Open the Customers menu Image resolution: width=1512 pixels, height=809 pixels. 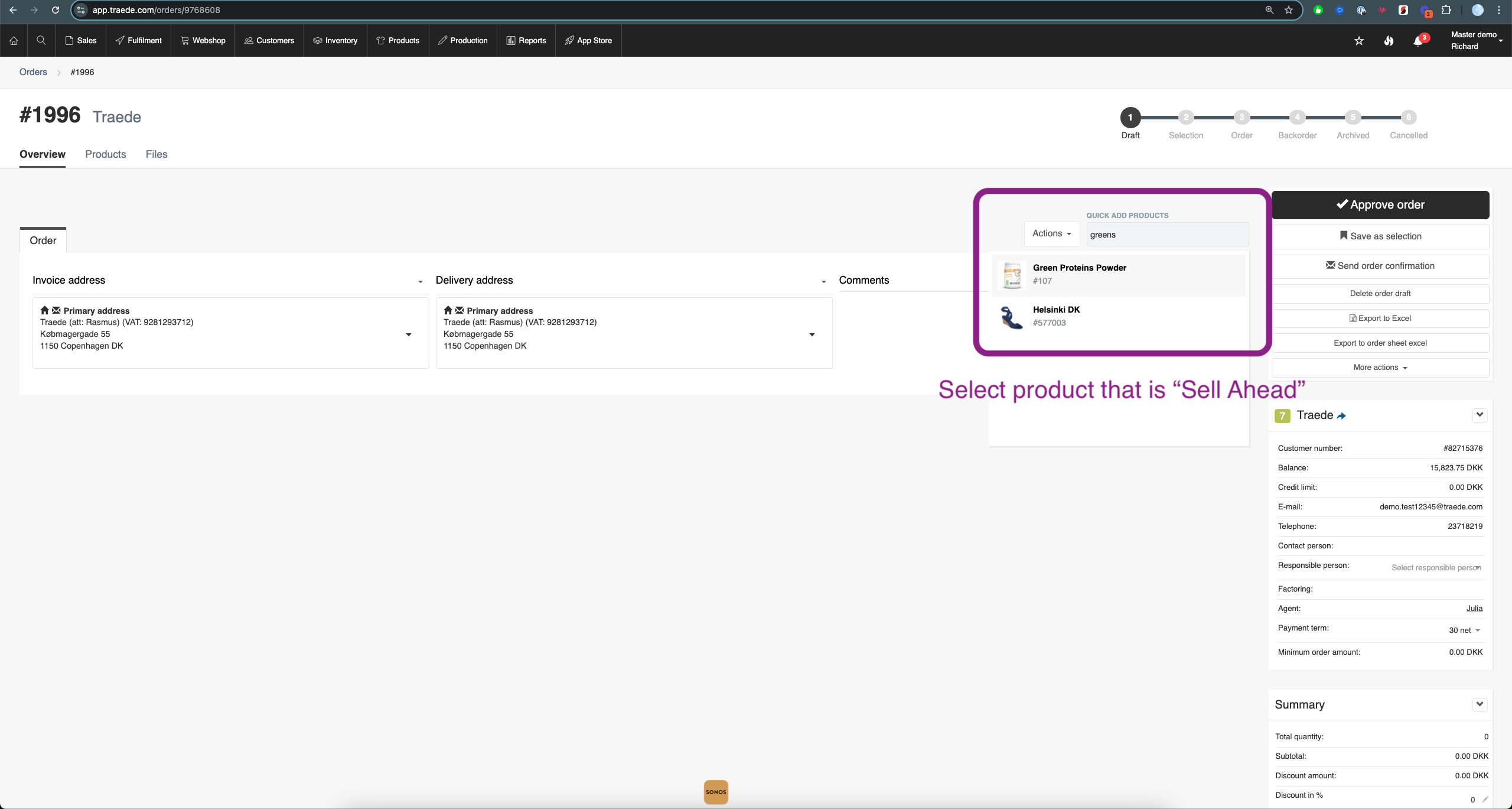[x=269, y=41]
